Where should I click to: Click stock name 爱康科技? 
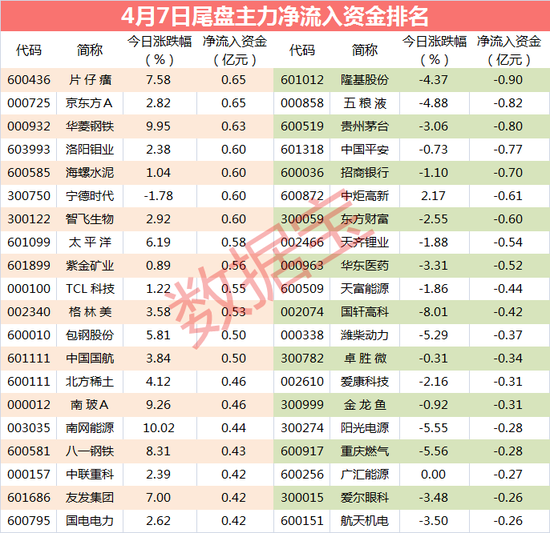pyautogui.click(x=365, y=382)
